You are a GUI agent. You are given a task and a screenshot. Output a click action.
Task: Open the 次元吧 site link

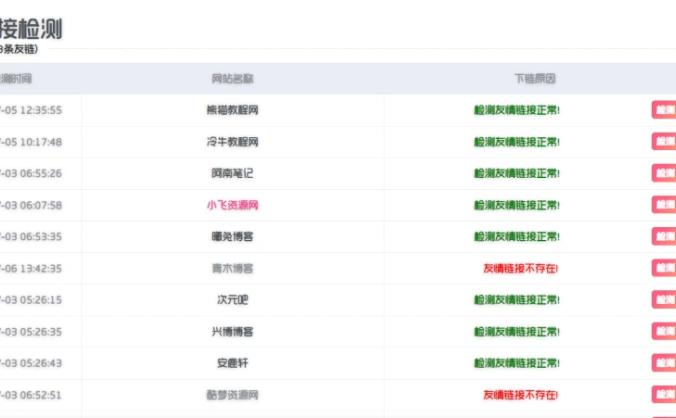tap(232, 300)
